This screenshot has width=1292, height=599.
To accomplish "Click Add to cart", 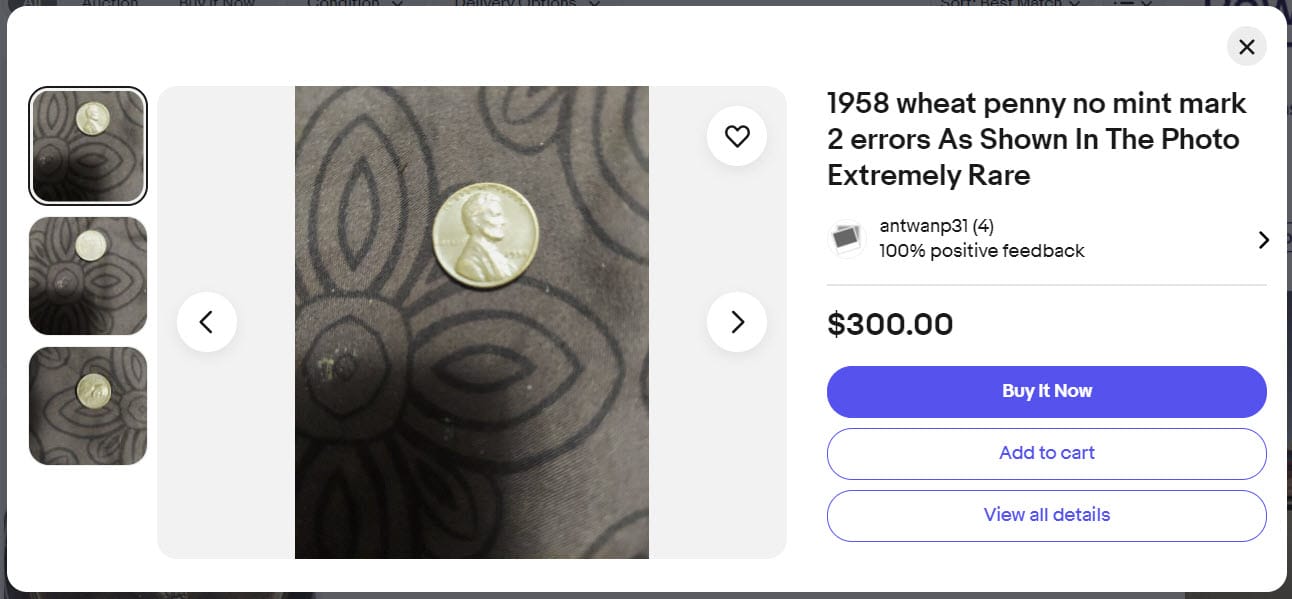I will (1046, 453).
